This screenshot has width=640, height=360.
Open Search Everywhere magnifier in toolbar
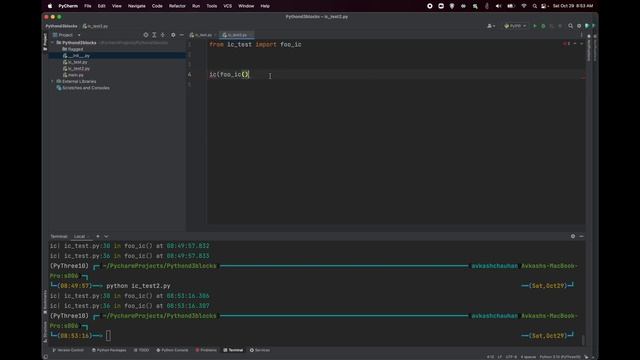(x=571, y=26)
